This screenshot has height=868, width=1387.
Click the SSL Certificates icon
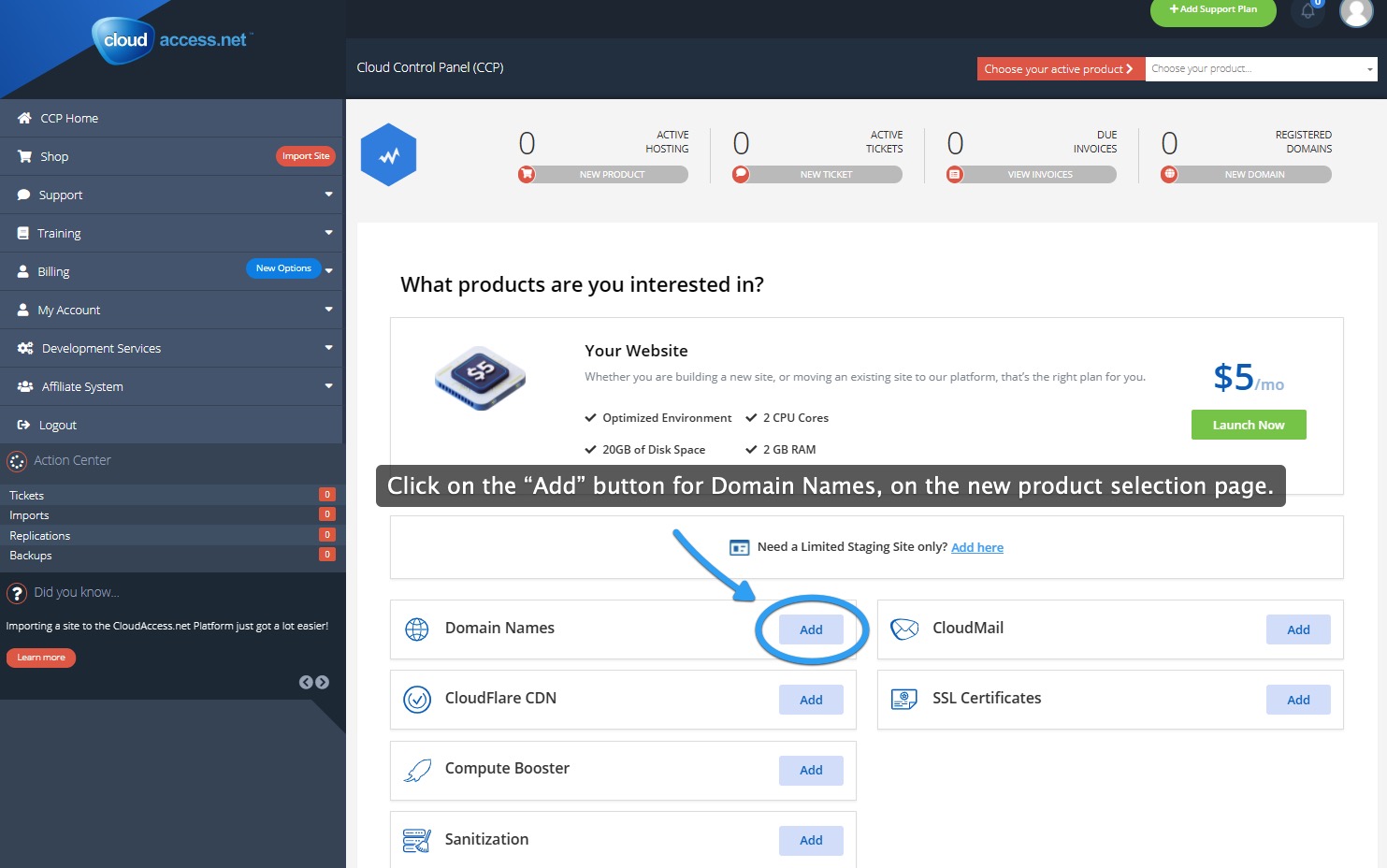tap(904, 699)
